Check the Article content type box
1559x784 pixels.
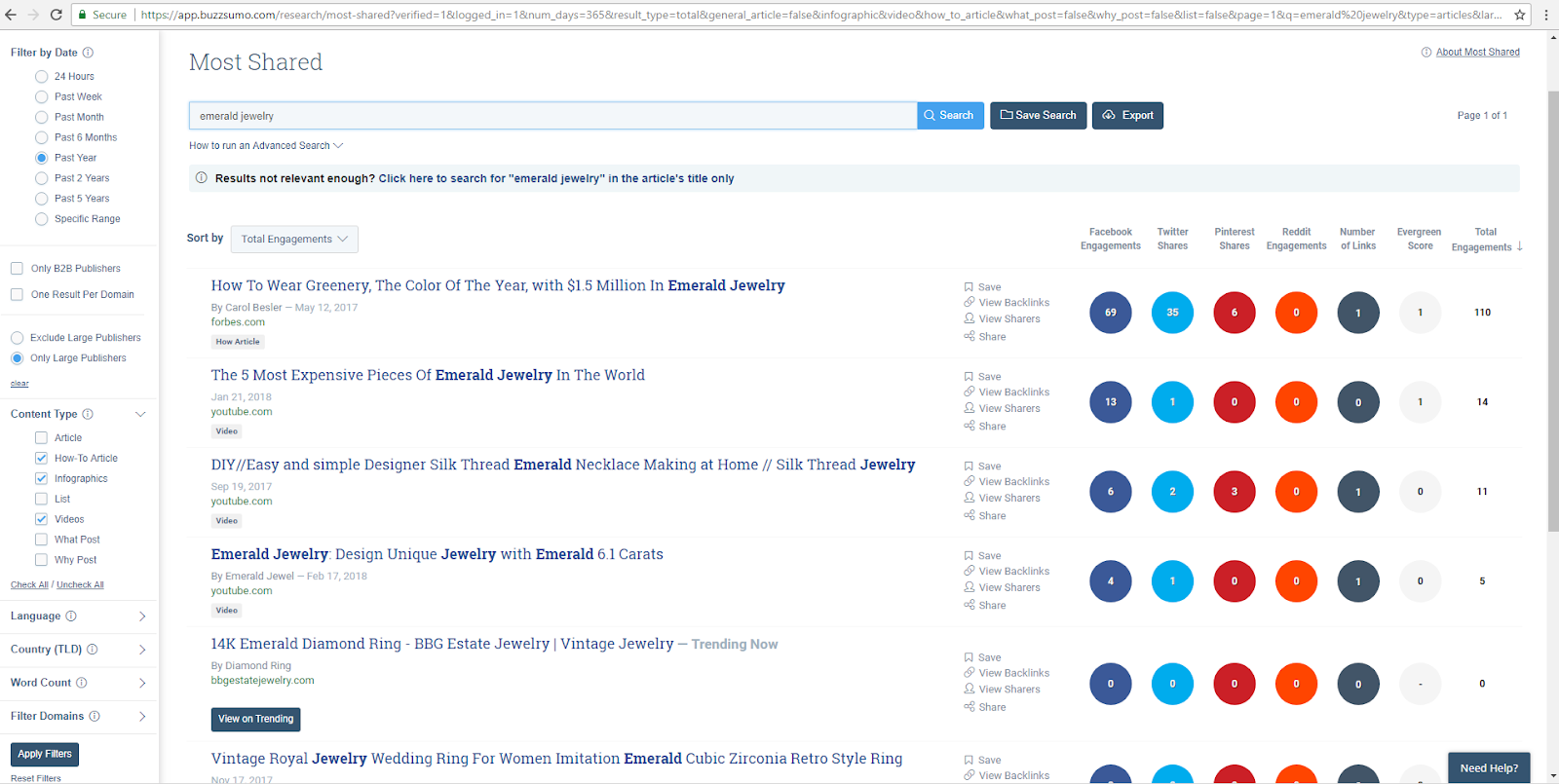coord(41,438)
